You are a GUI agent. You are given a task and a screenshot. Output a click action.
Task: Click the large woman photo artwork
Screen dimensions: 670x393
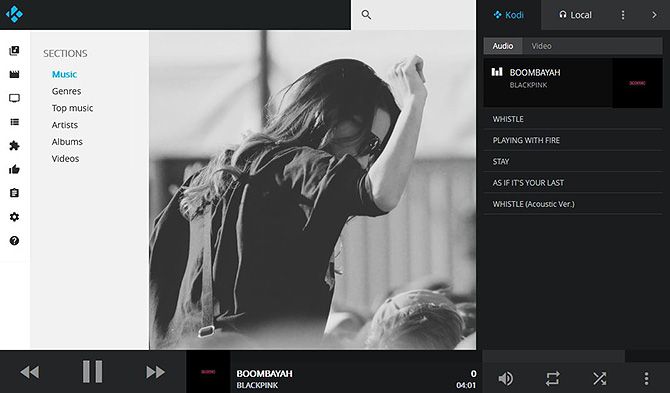point(312,190)
